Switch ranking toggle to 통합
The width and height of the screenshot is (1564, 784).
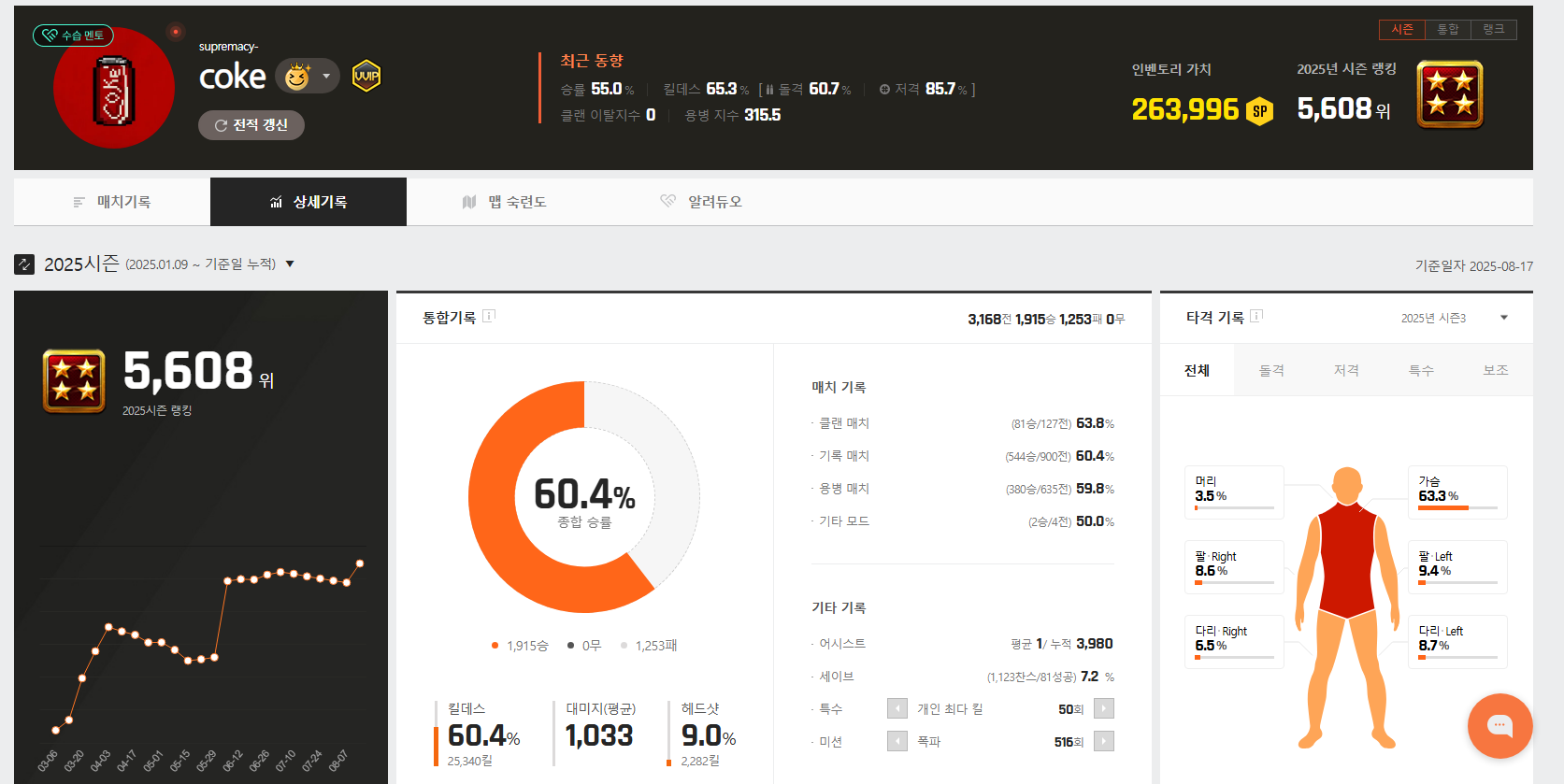point(1447,30)
